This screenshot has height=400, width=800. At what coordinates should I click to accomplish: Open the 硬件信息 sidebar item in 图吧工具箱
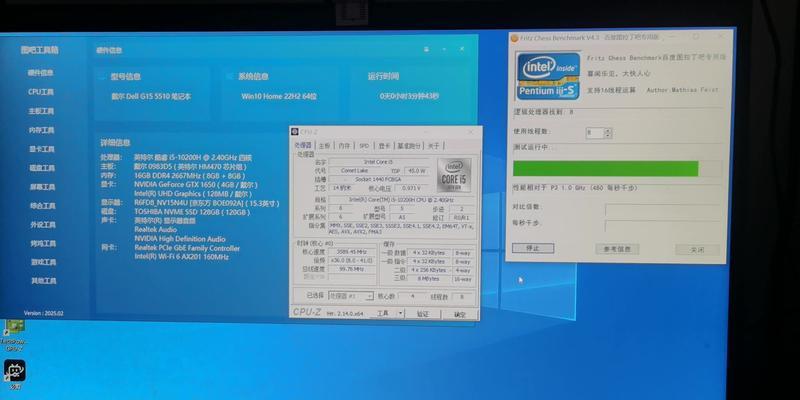[x=41, y=73]
